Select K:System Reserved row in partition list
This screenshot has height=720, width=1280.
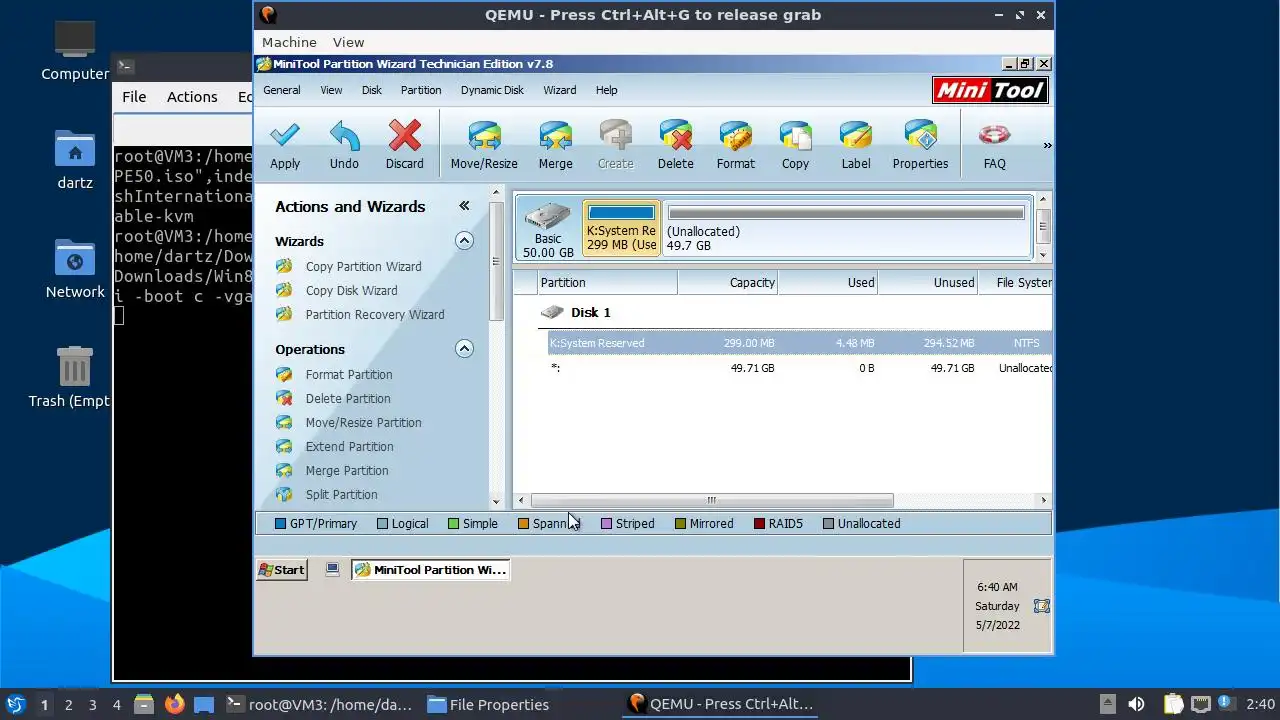point(799,343)
